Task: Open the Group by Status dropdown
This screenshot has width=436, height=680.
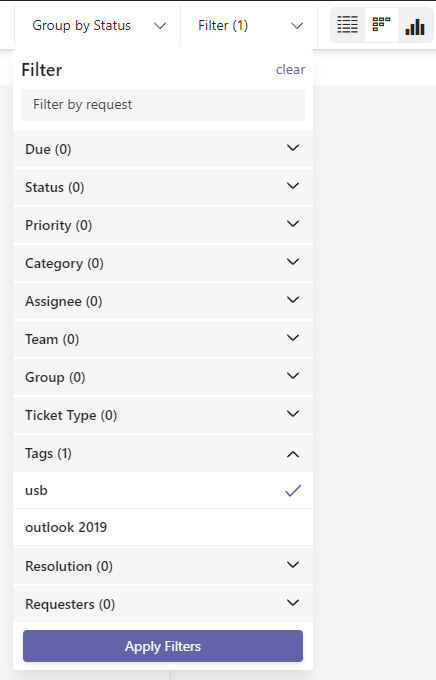Action: pyautogui.click(x=98, y=26)
